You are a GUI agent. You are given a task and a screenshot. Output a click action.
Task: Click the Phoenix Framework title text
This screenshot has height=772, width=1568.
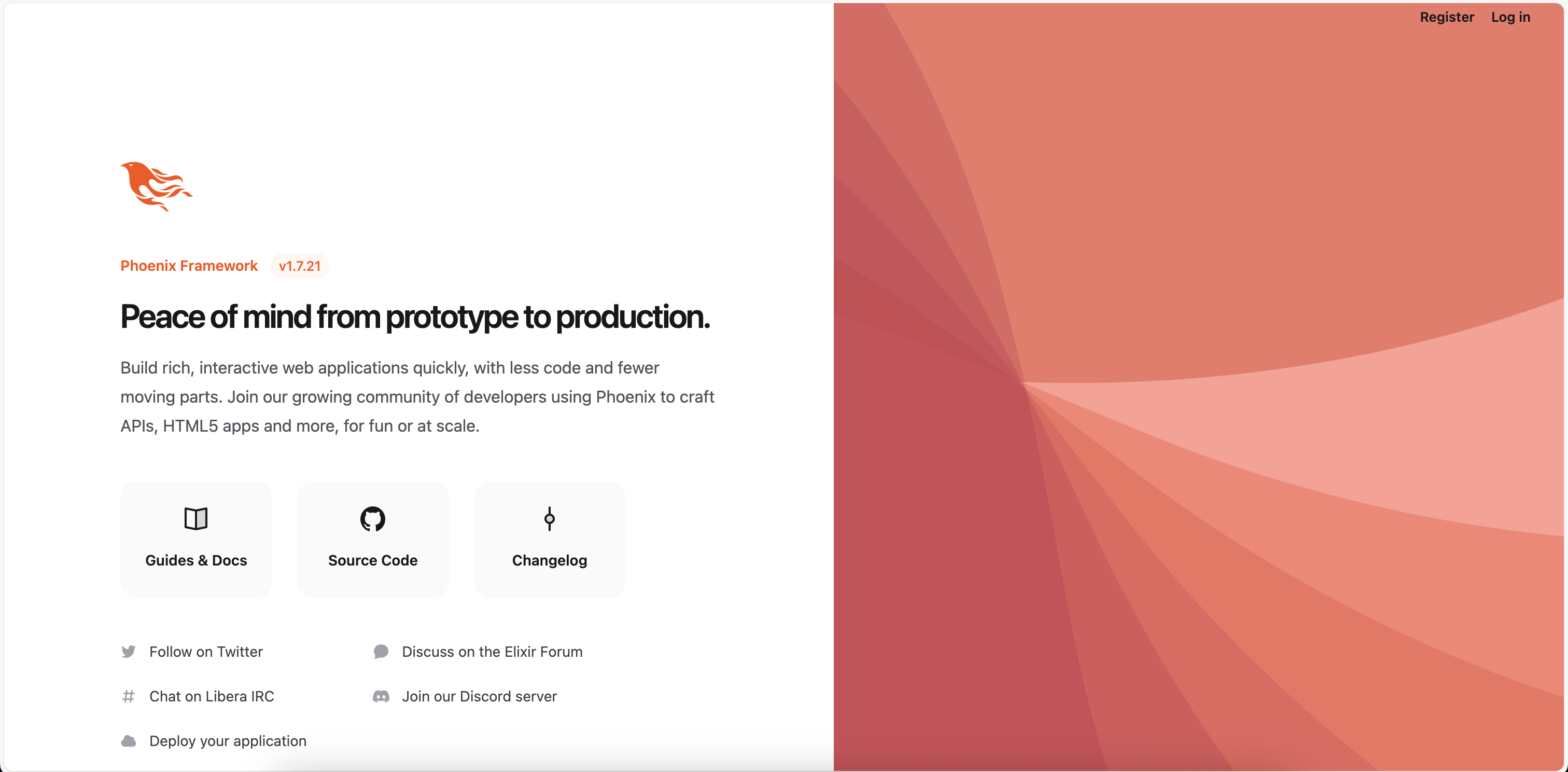pos(189,266)
